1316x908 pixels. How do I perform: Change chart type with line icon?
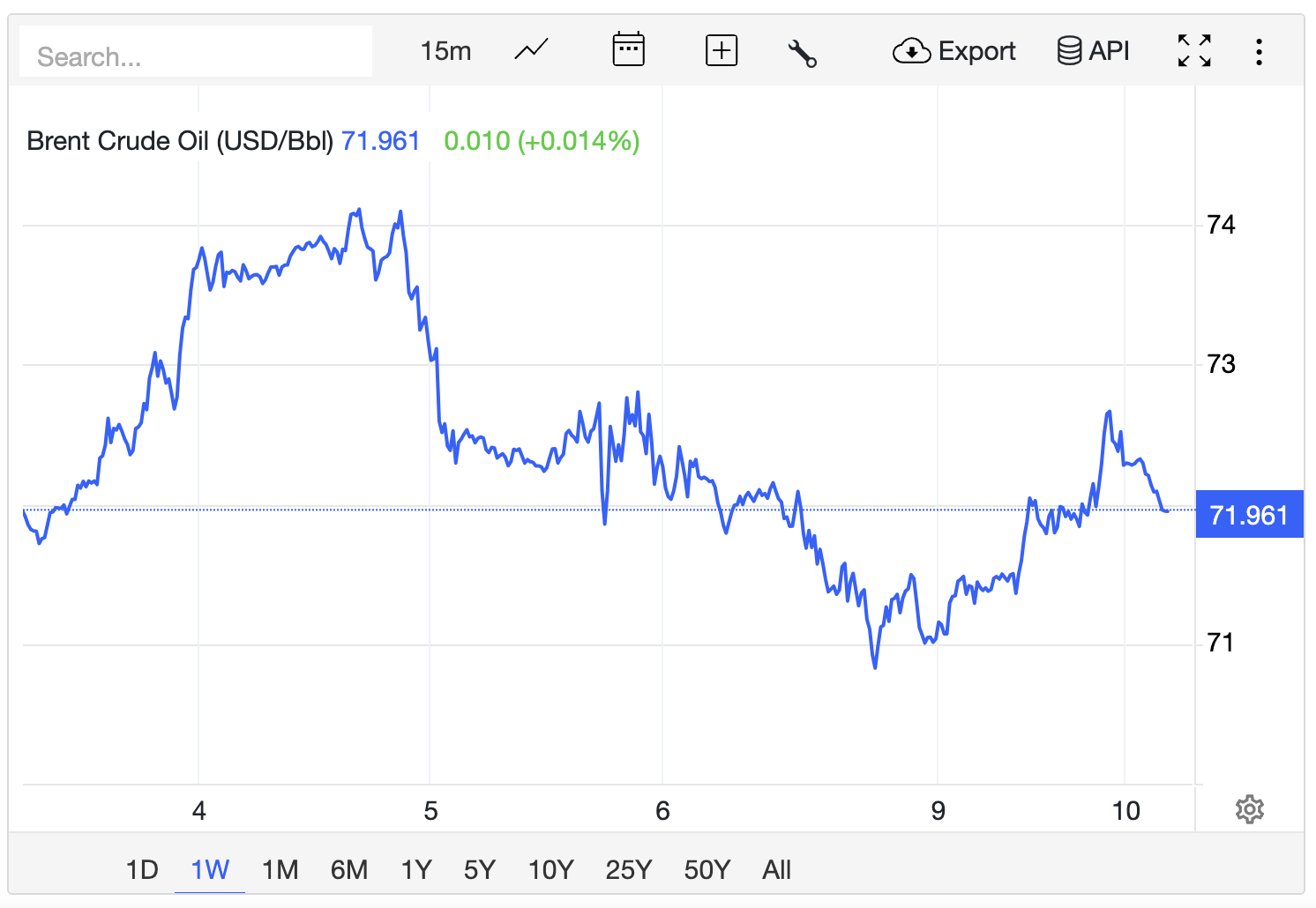(531, 49)
